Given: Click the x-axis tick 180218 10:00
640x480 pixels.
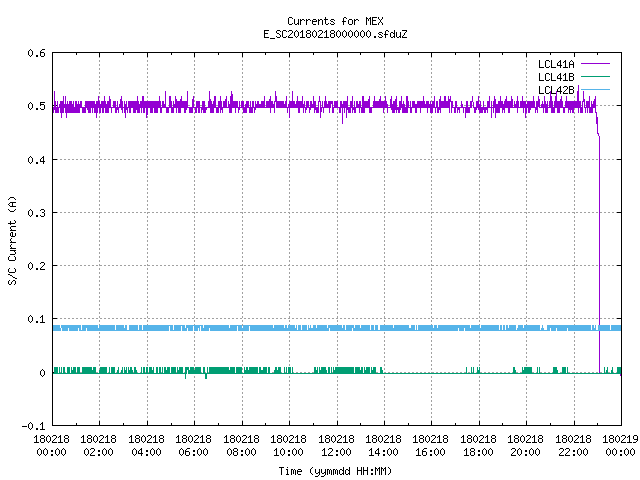Looking at the screenshot, I should click(289, 446).
